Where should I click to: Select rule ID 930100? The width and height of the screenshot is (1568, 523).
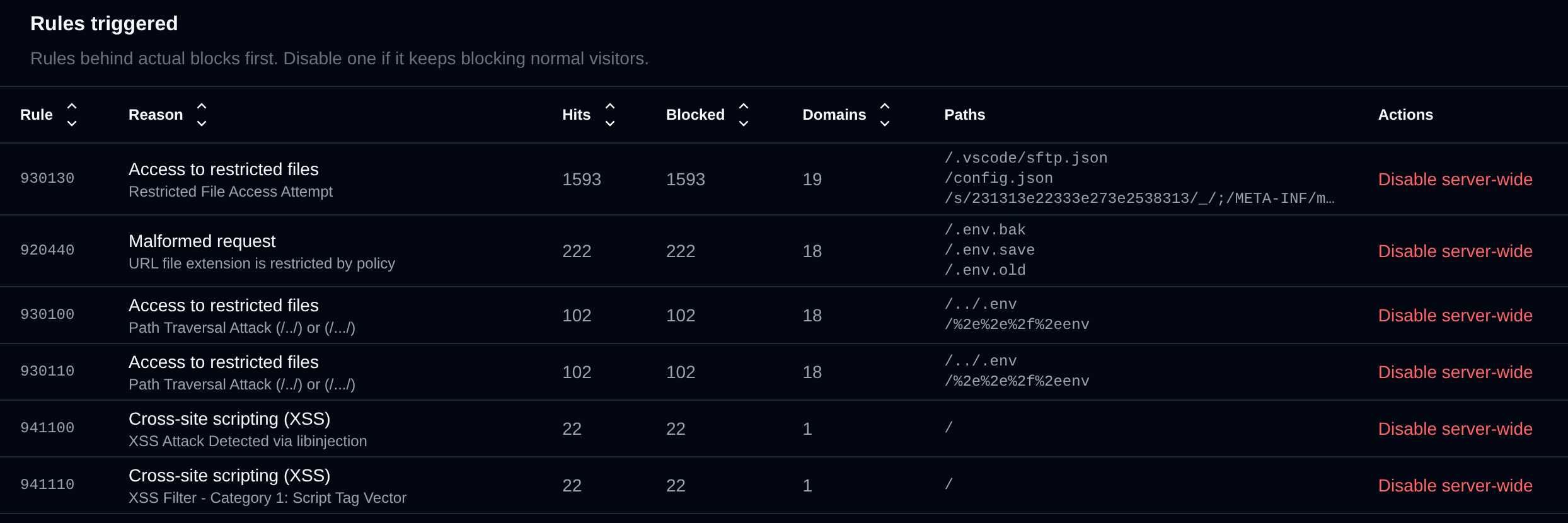(x=47, y=314)
